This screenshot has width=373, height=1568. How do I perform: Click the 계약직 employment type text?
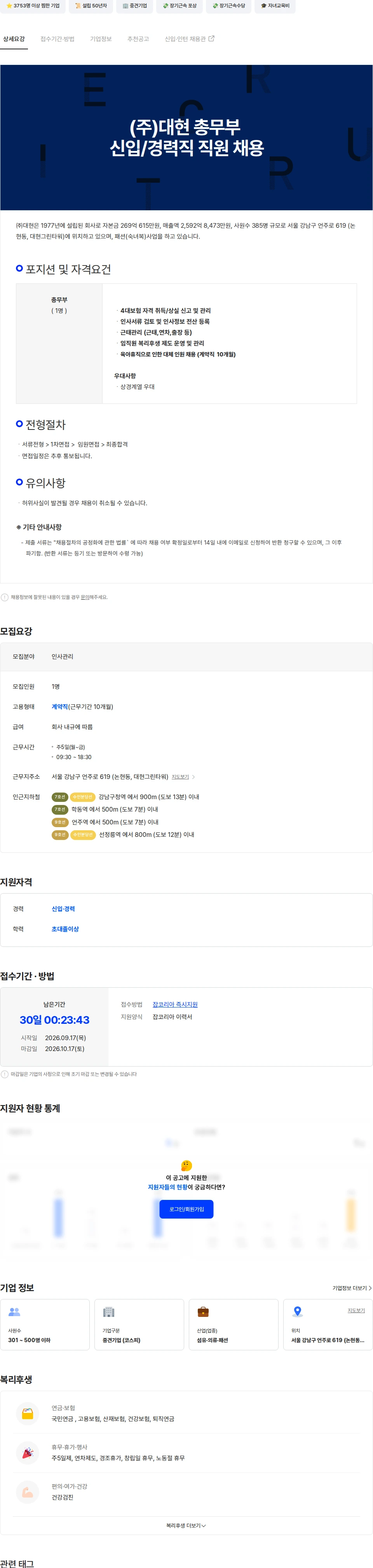59,707
